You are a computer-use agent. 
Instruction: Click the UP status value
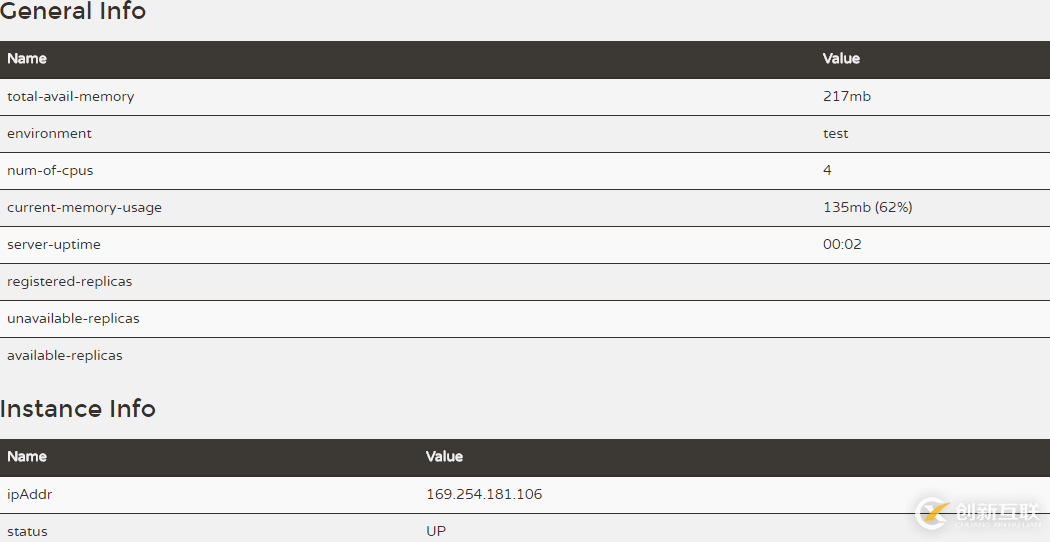pyautogui.click(x=436, y=531)
